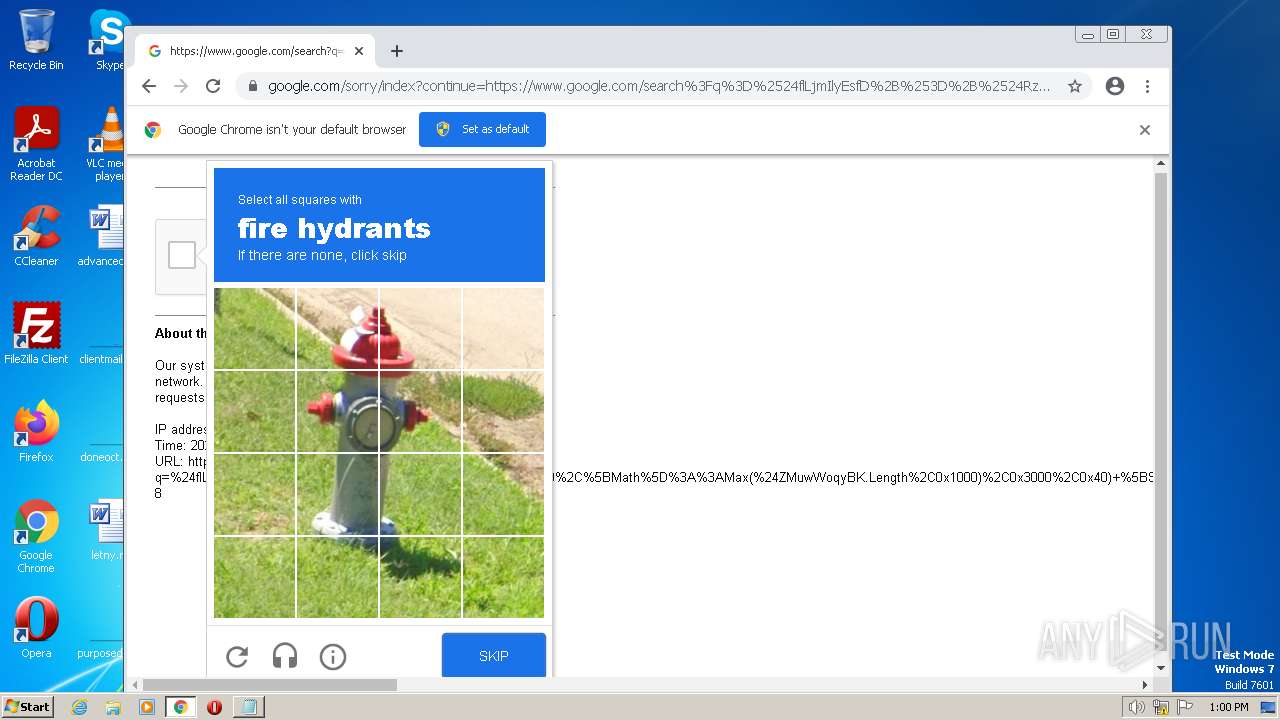
Task: Open Chrome three-dot menu
Action: [x=1148, y=86]
